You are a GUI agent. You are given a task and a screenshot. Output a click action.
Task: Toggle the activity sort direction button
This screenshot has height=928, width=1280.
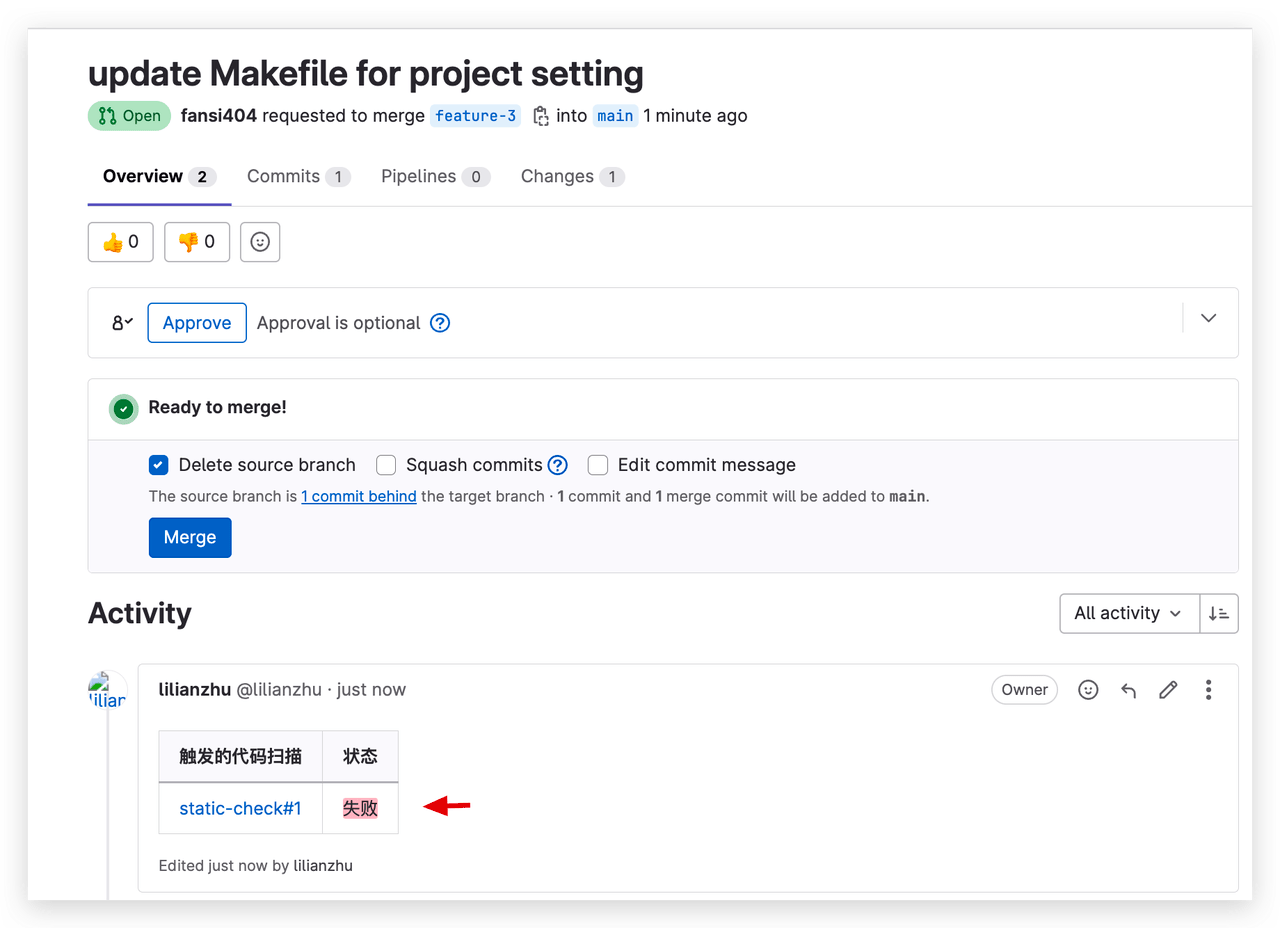tap(1219, 613)
